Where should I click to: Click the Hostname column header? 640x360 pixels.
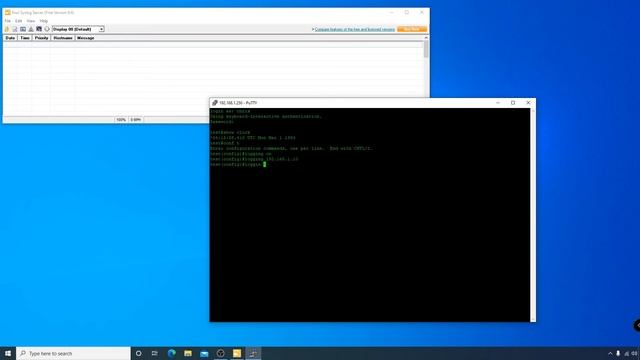point(63,38)
